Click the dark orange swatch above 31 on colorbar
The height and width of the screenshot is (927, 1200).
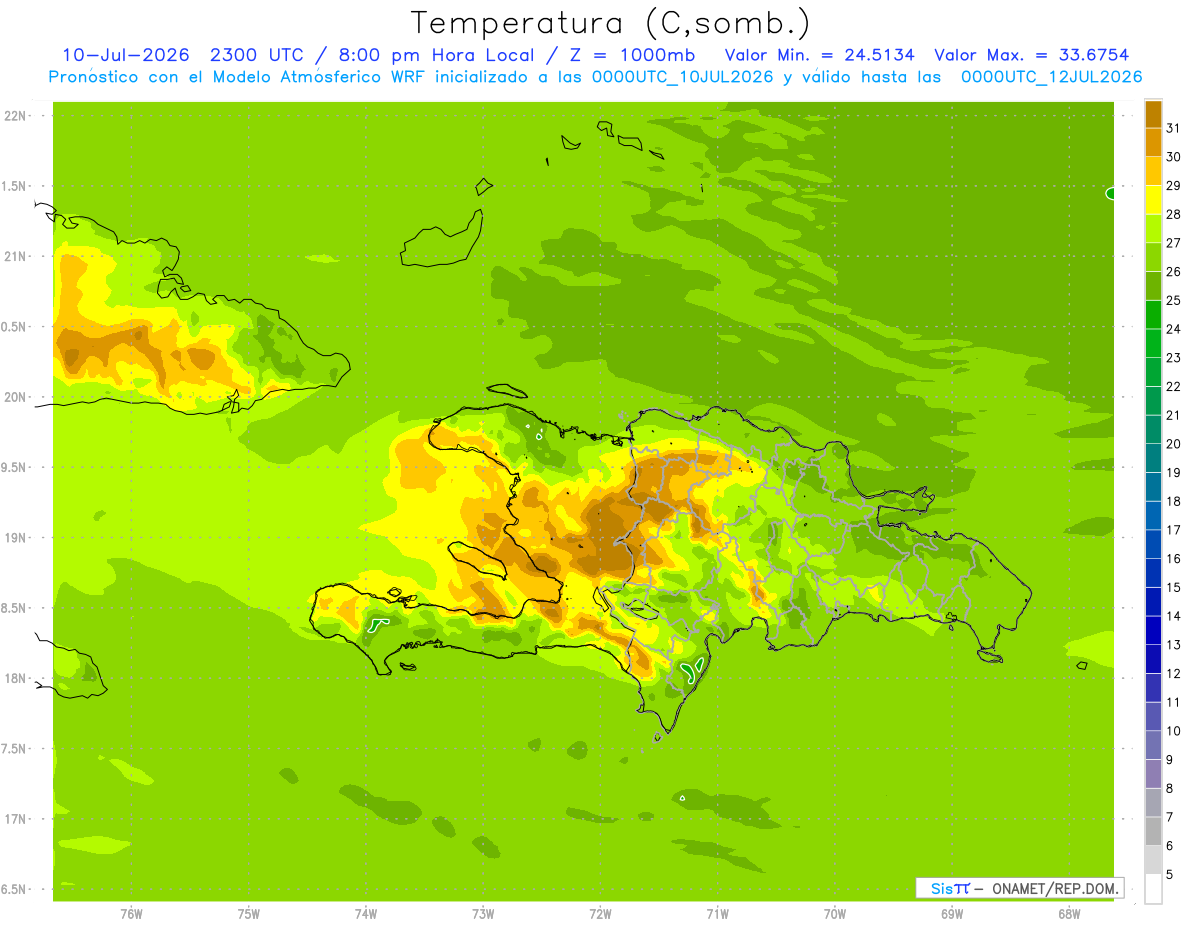(x=1153, y=114)
